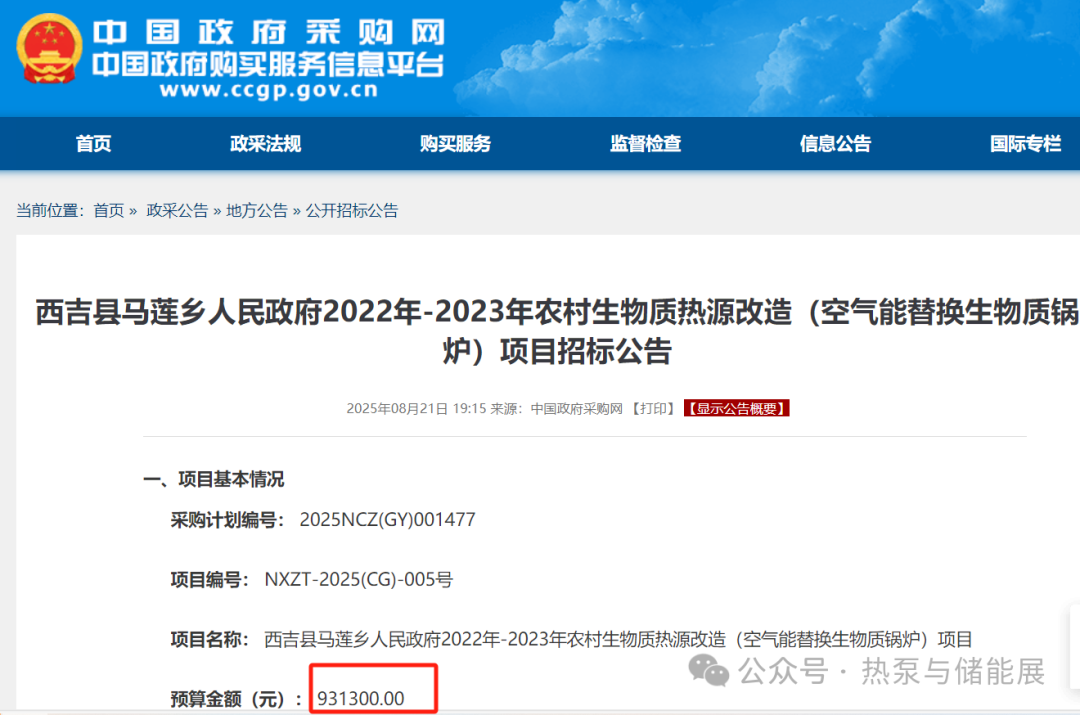Click the 中国政府采购网 site title banner
Image resolution: width=1080 pixels, height=715 pixels.
[x=269, y=32]
